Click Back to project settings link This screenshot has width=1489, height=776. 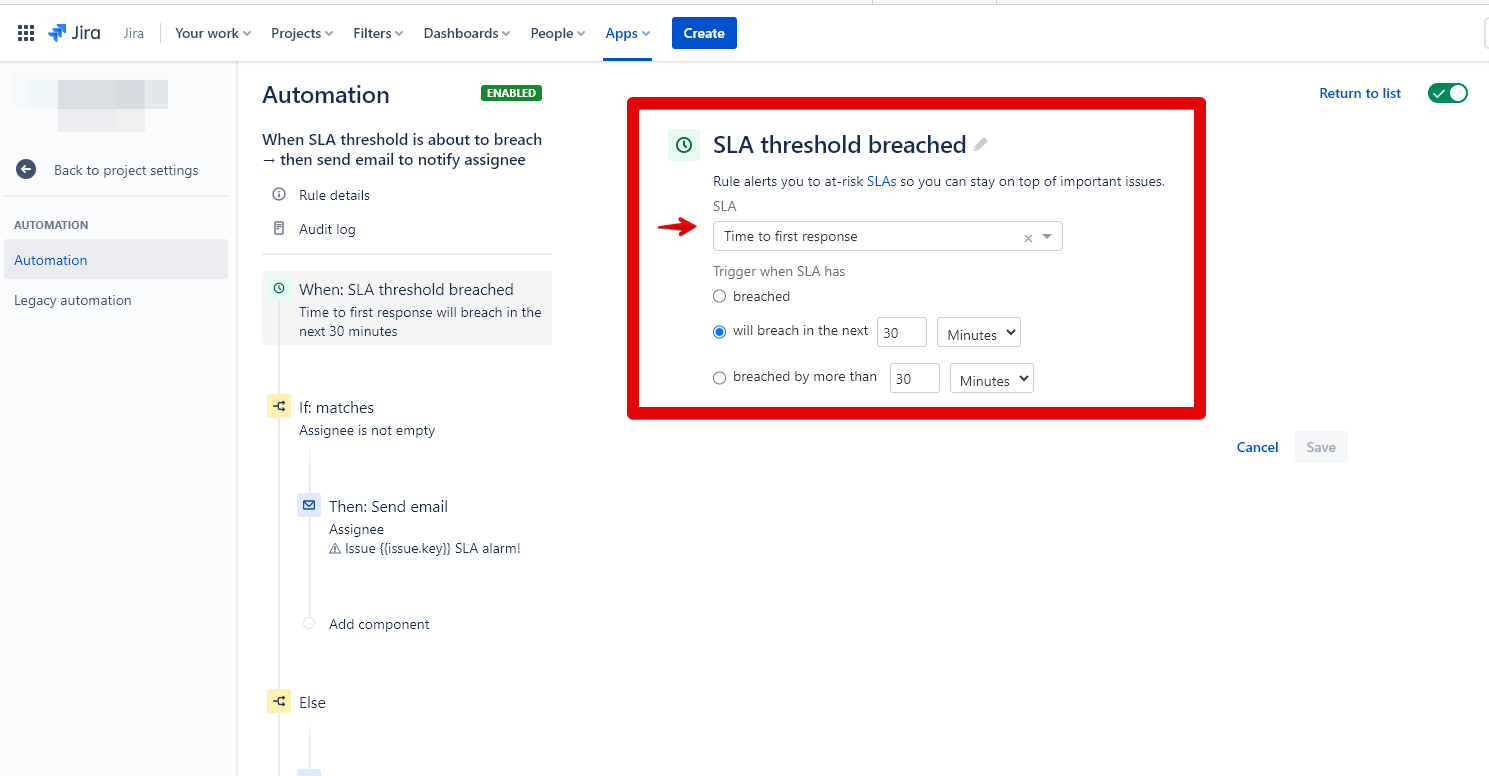[126, 170]
